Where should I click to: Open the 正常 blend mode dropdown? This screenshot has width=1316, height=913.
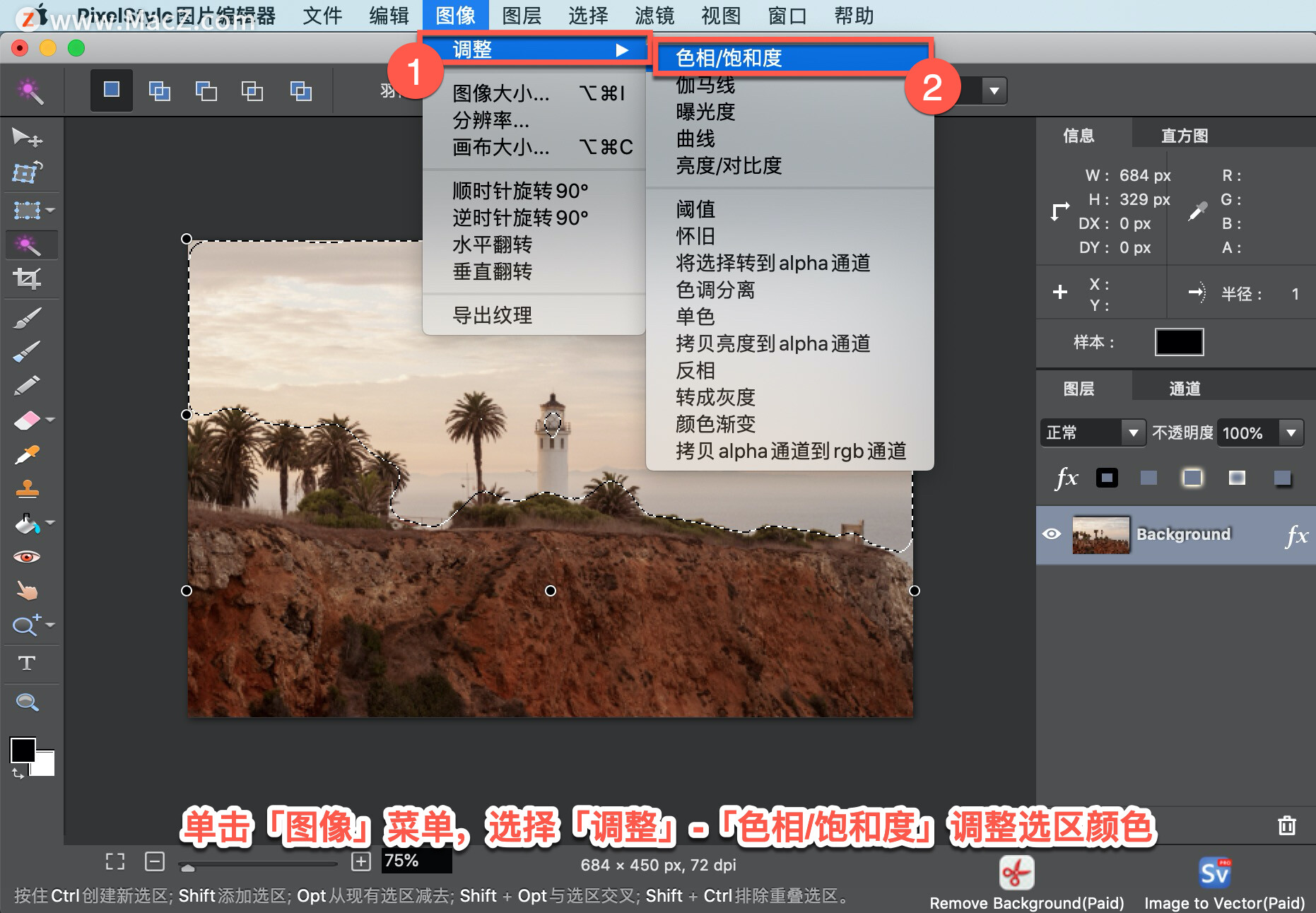click(1134, 432)
